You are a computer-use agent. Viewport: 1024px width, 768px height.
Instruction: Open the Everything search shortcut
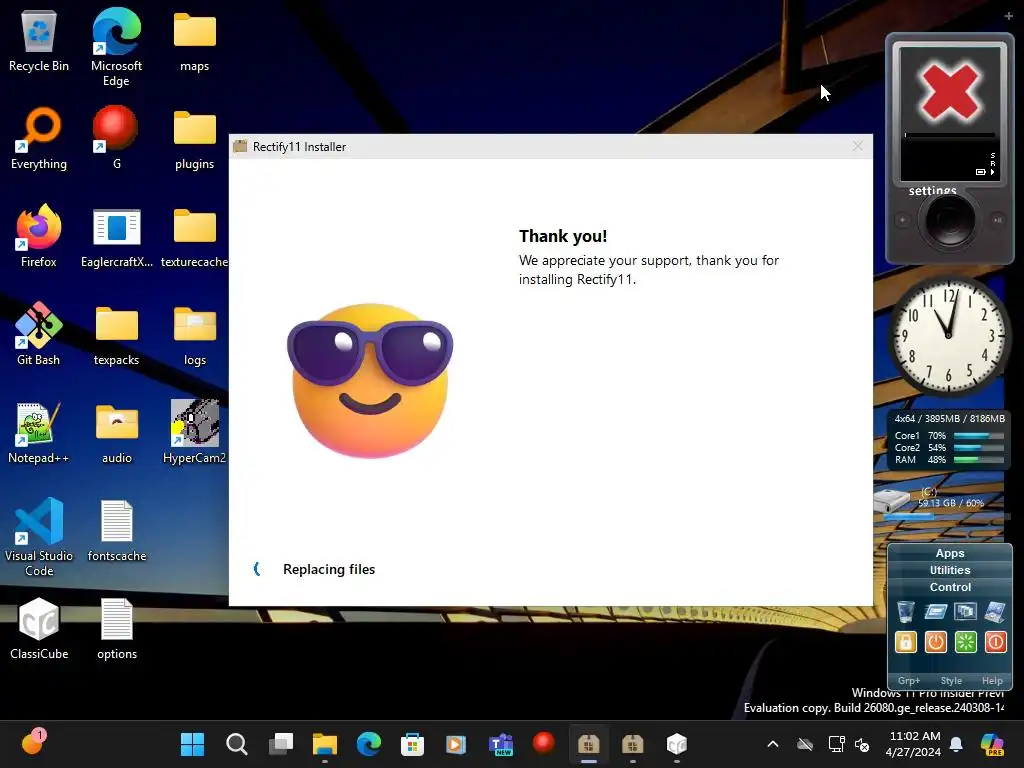pyautogui.click(x=39, y=139)
